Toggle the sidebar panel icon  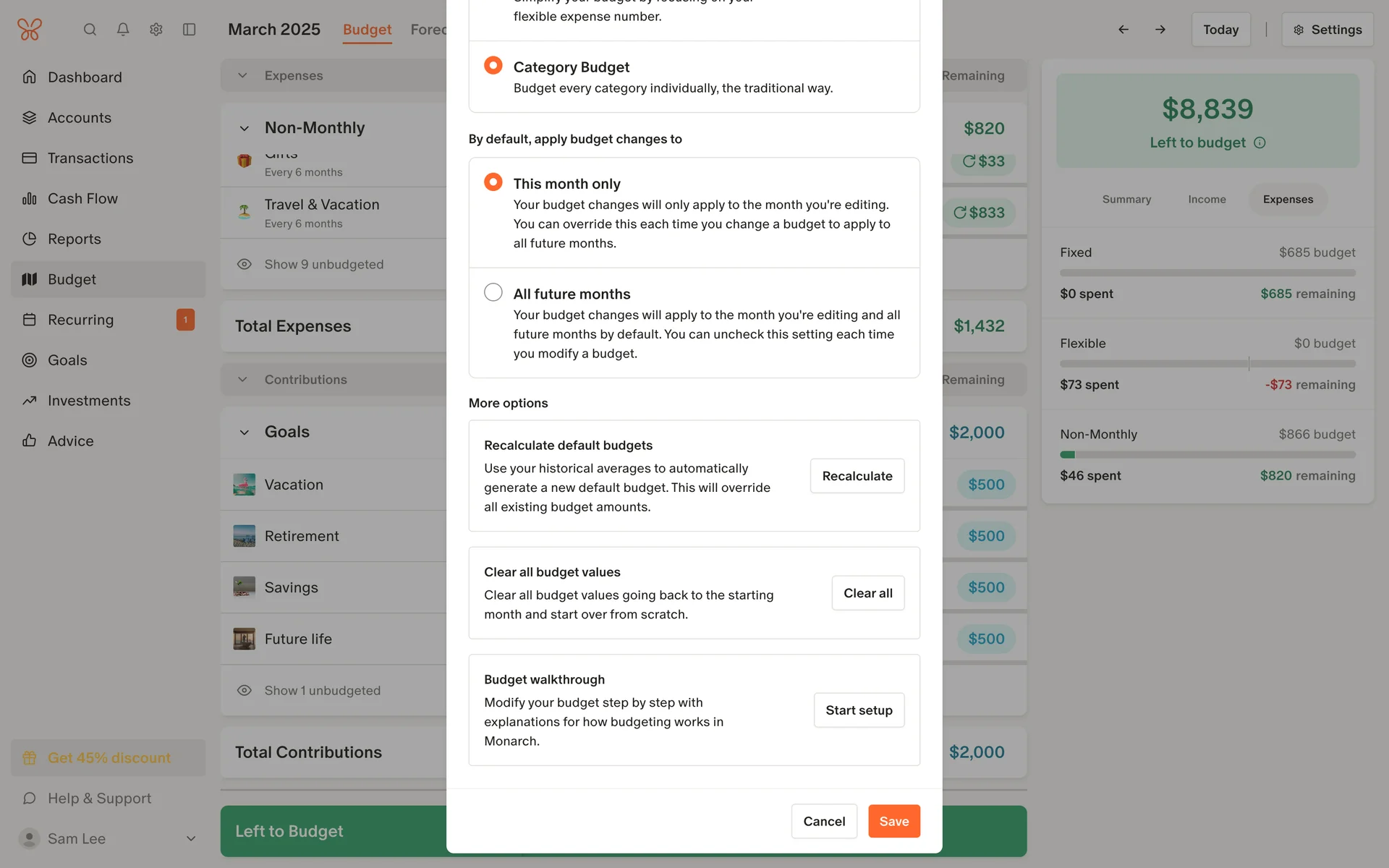[x=190, y=30]
